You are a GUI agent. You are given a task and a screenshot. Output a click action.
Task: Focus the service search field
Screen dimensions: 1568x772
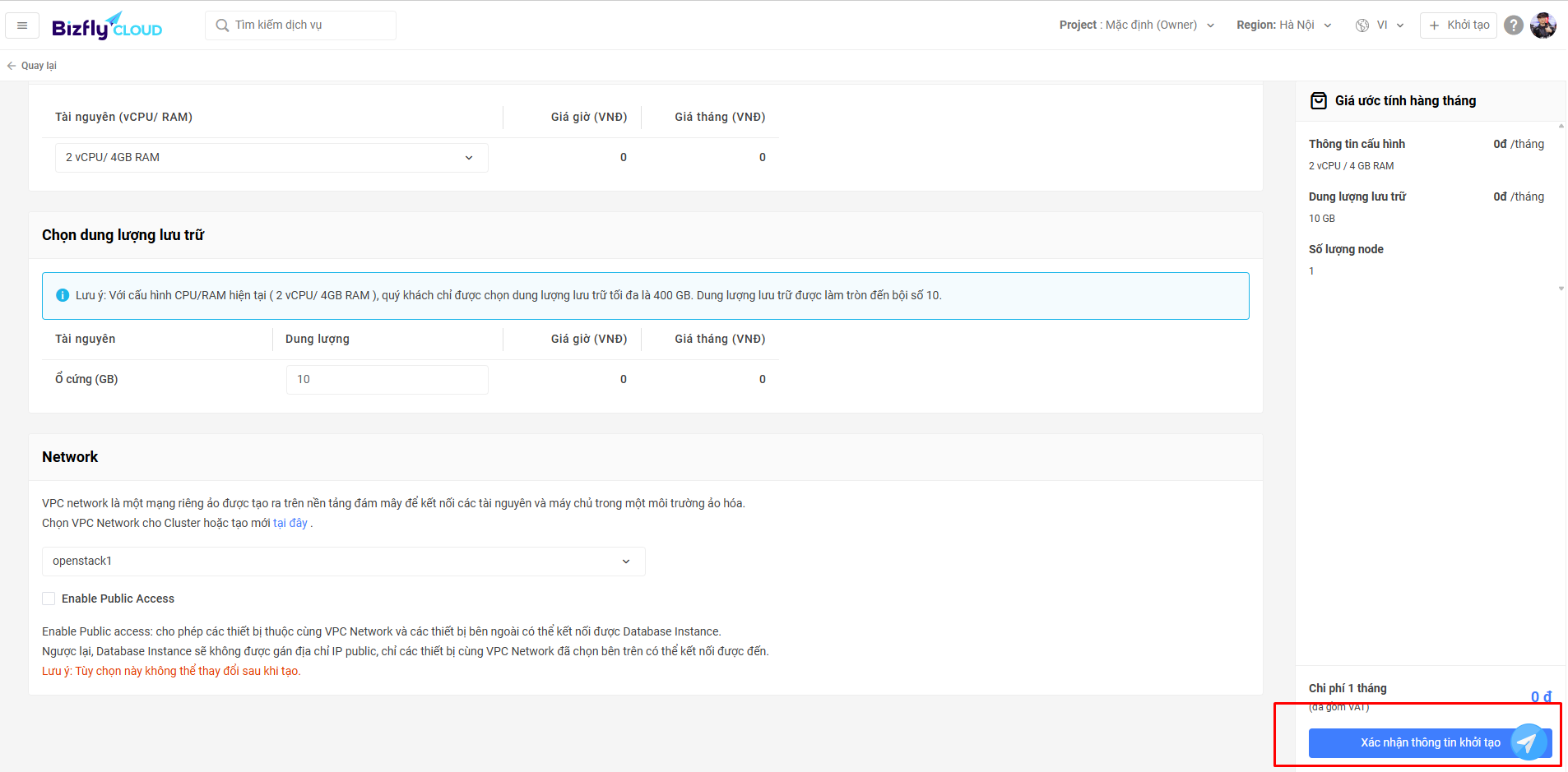300,25
